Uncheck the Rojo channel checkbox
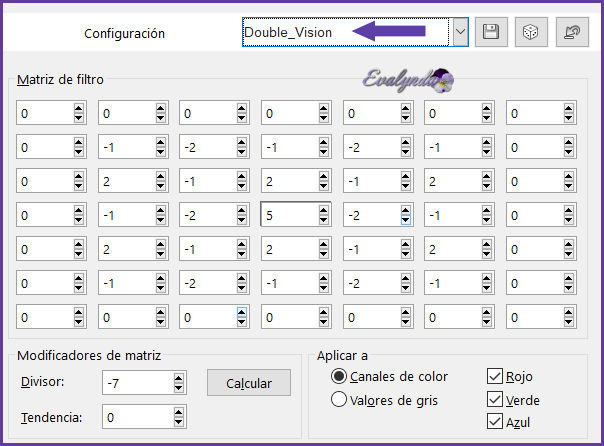This screenshot has width=604, height=446. coord(495,376)
